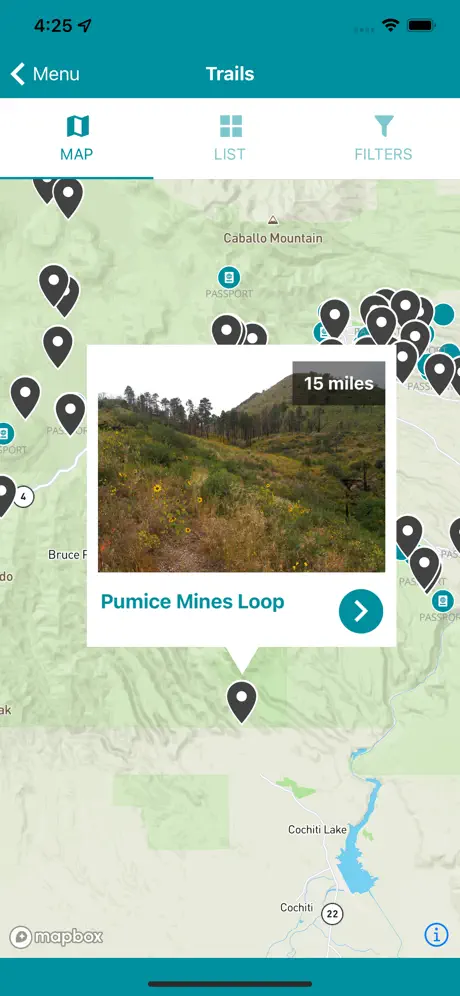The image size is (460, 996).
Task: Select the map pin beside highway 4 marker
Action: [x=5, y=496]
